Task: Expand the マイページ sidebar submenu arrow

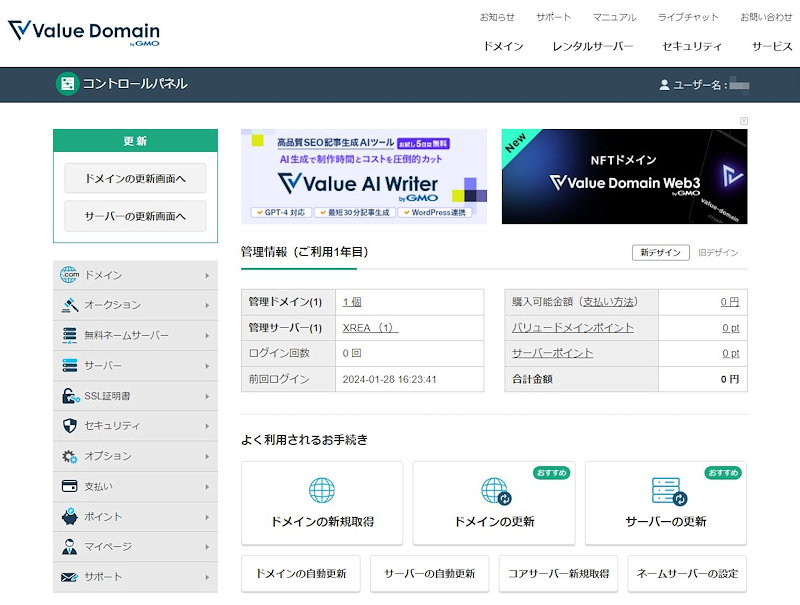Action: (x=207, y=547)
